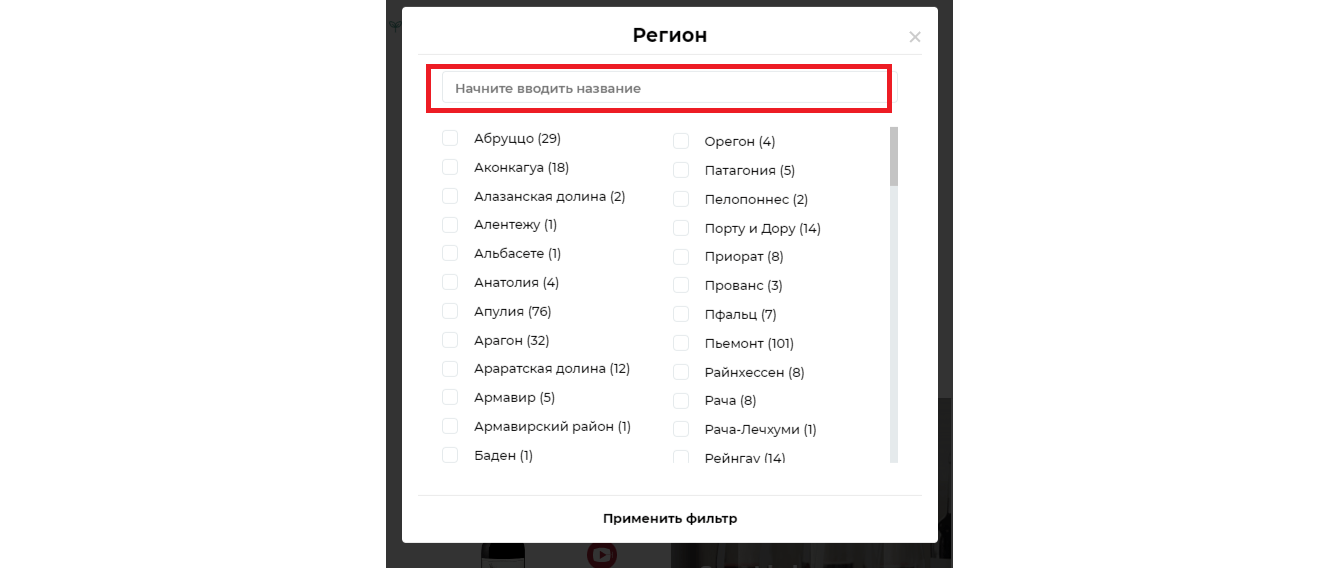Tick the Армавир (5) checkbox
The image size is (1340, 568).
450,398
